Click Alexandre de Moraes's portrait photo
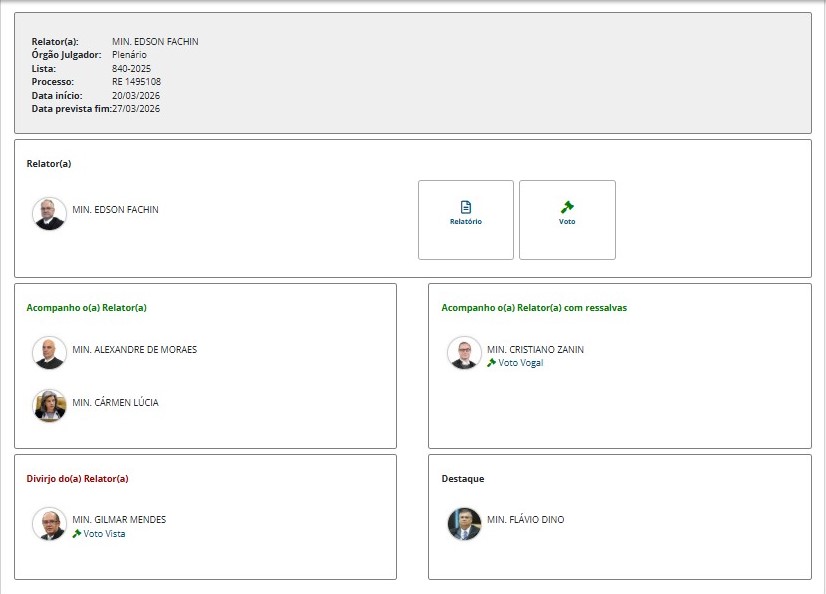The height and width of the screenshot is (594, 826). pos(49,353)
